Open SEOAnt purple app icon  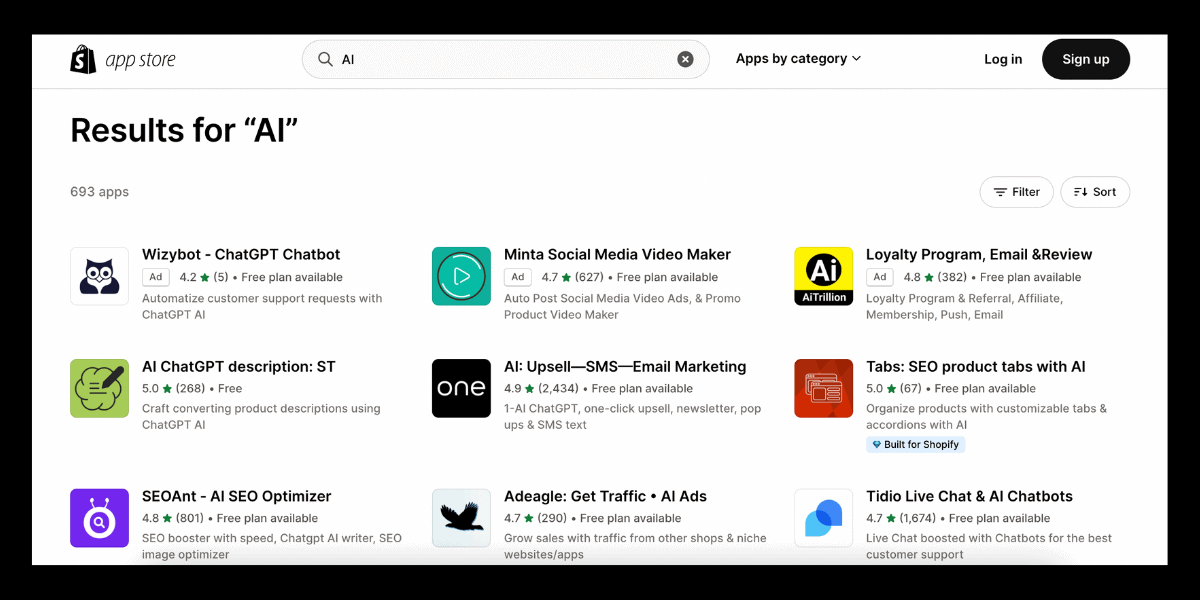[99, 518]
